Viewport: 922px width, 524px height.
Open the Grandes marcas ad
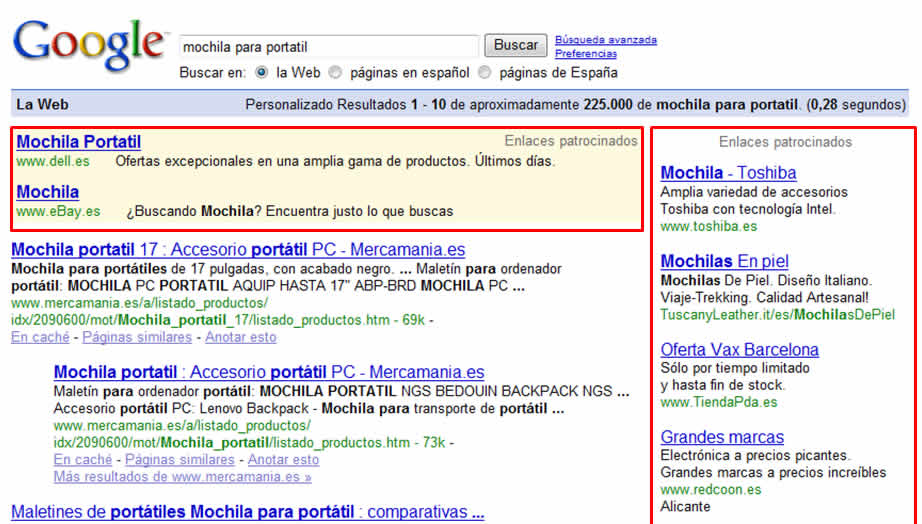[x=722, y=437]
